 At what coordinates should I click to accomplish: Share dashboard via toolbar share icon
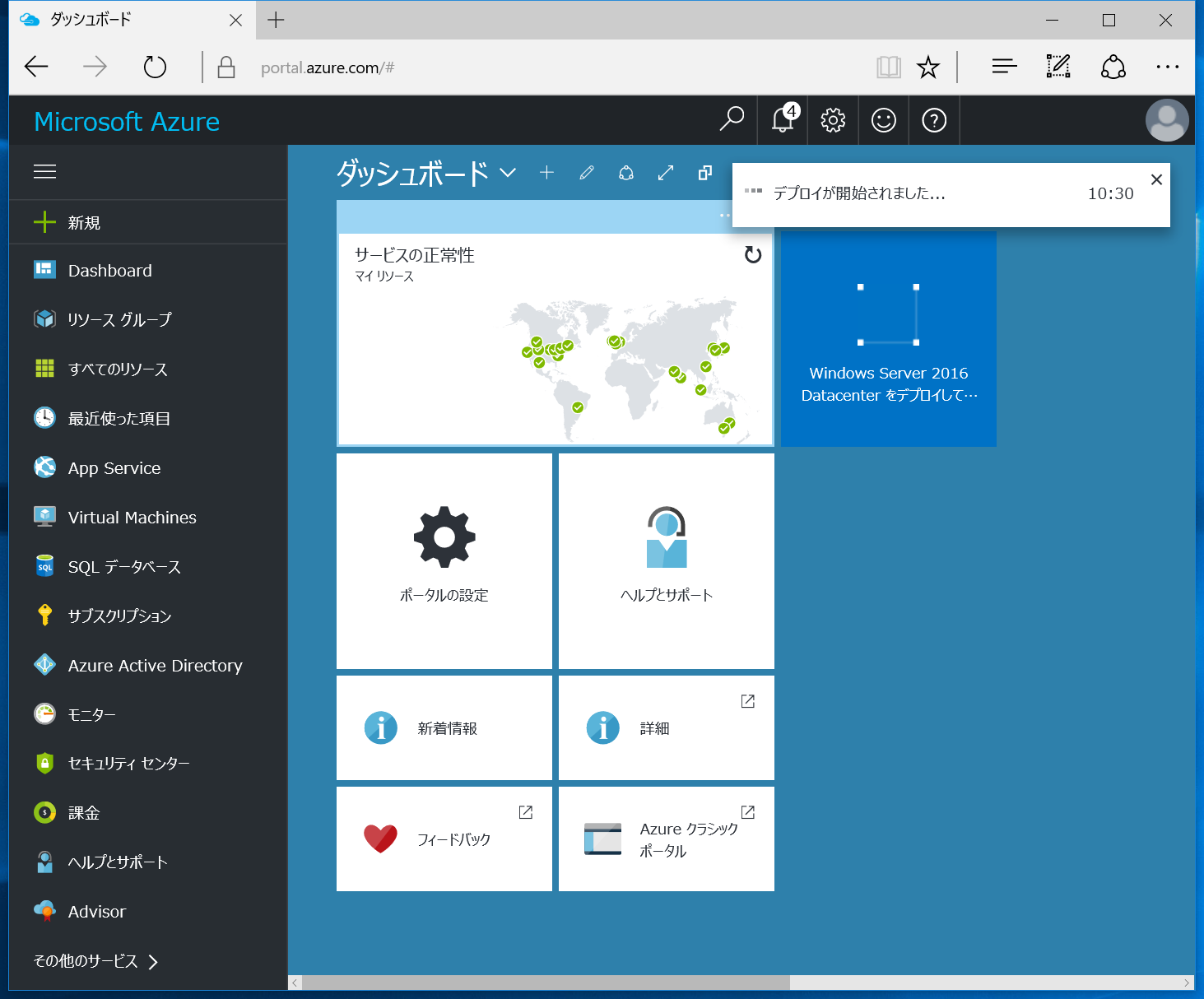[626, 172]
